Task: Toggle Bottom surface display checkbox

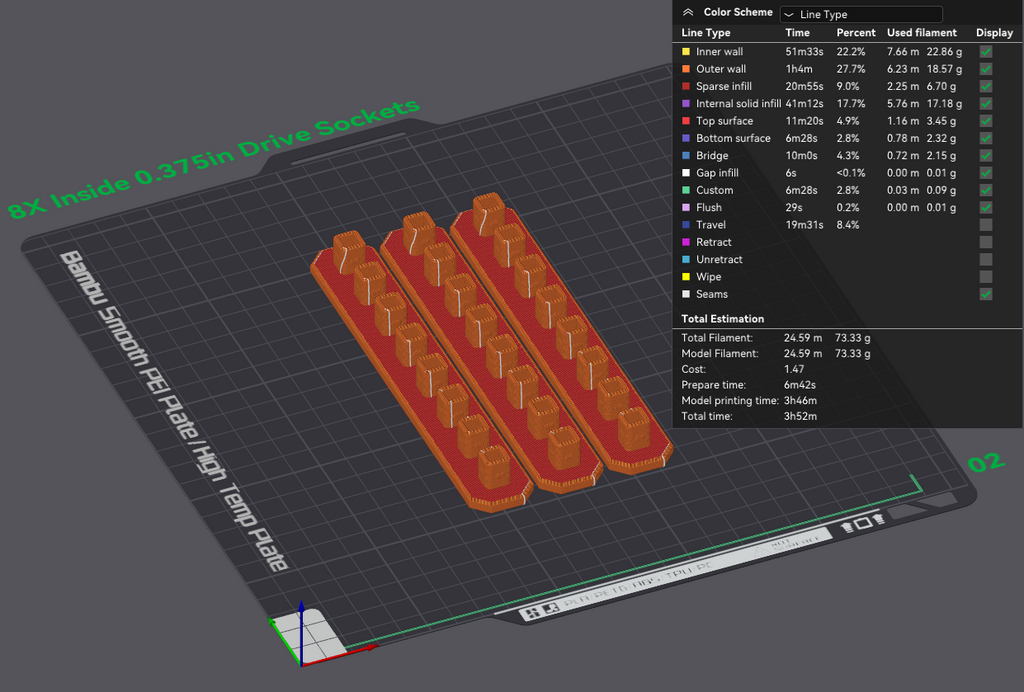Action: pyautogui.click(x=985, y=138)
